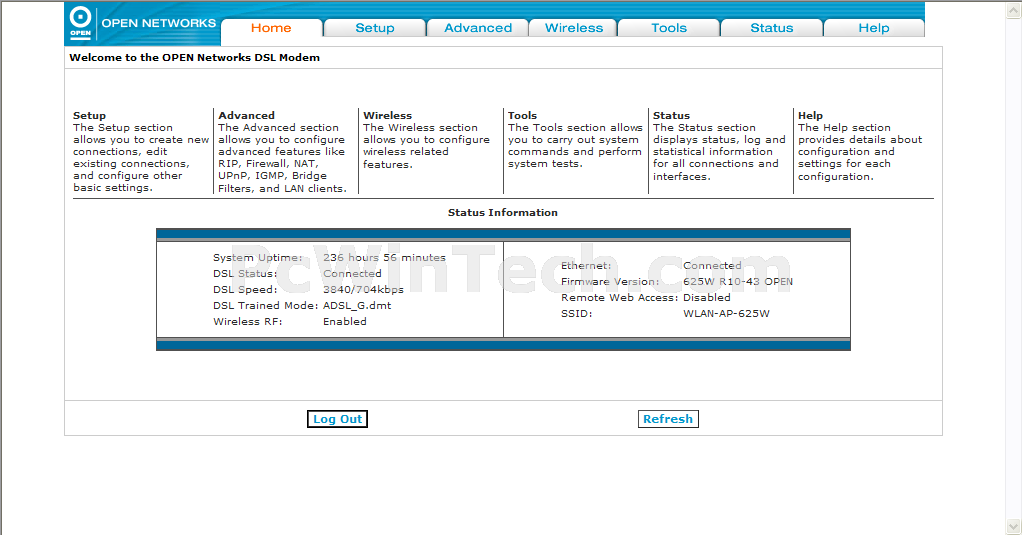
Task: Click the Wireless RF label
Action: [248, 322]
